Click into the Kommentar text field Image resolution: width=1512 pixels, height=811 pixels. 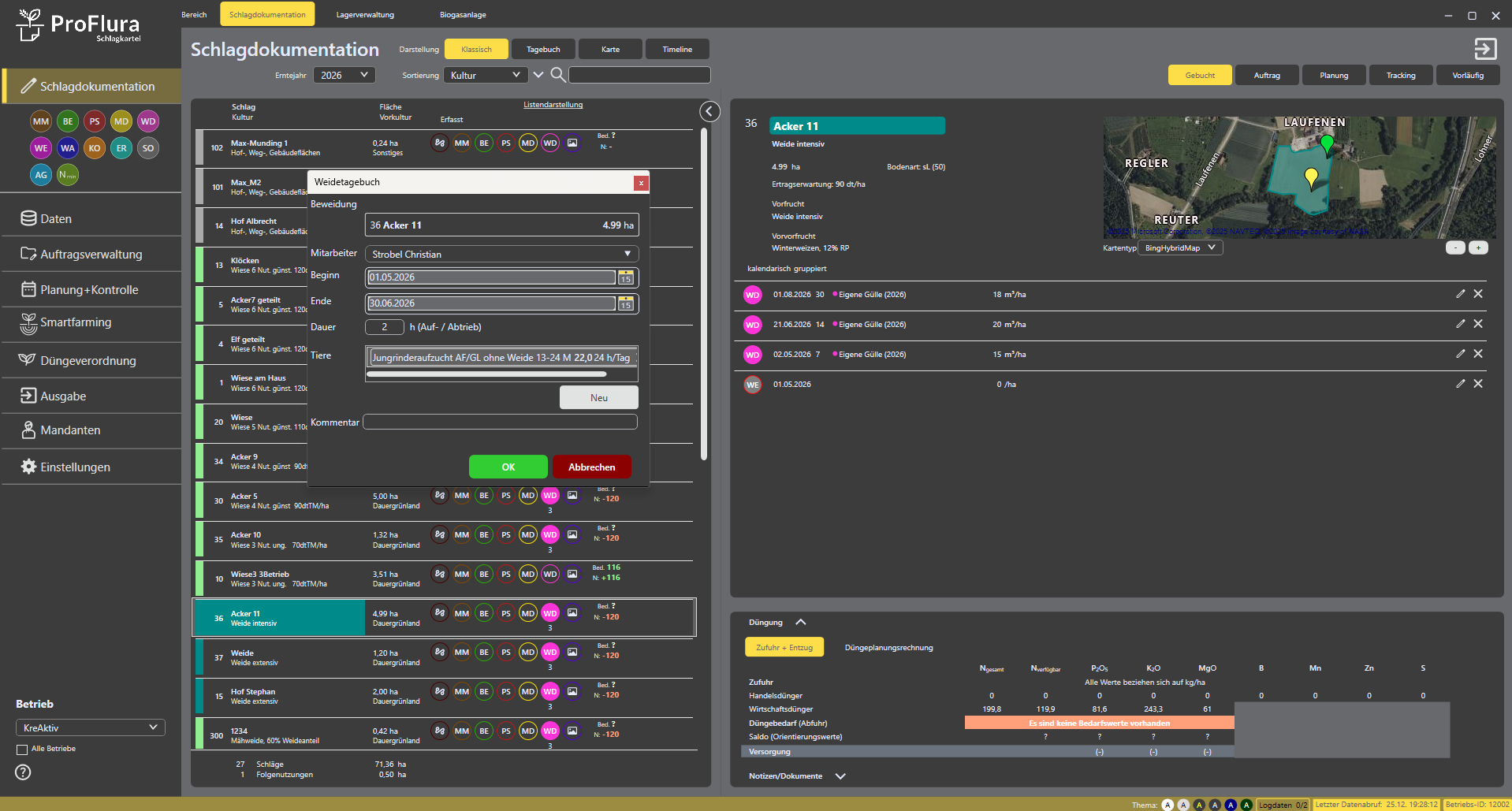(500, 422)
